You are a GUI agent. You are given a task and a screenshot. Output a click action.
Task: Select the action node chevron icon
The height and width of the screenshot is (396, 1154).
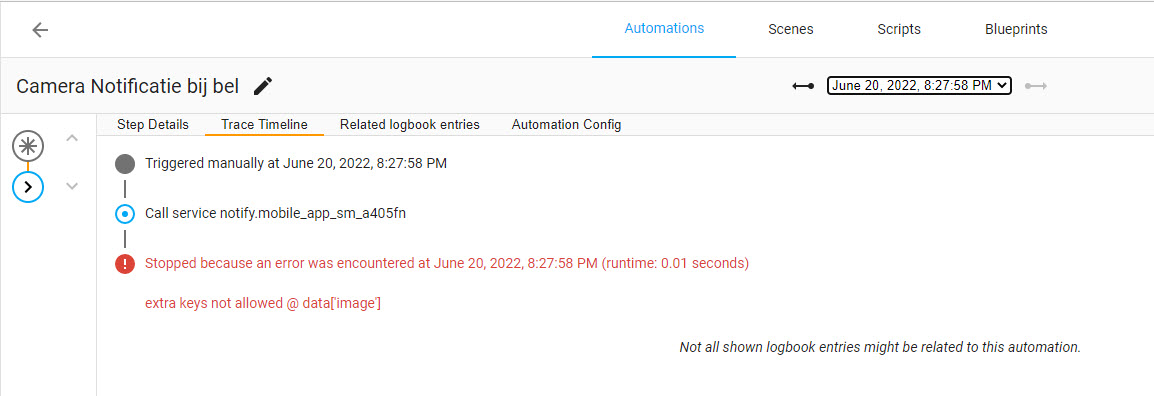[28, 187]
